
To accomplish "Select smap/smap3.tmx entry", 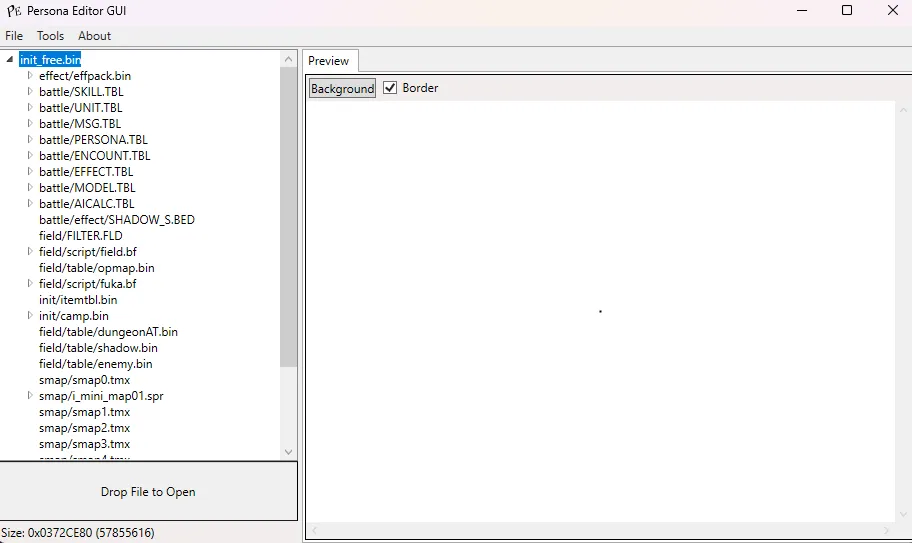I will pyautogui.click(x=84, y=444).
